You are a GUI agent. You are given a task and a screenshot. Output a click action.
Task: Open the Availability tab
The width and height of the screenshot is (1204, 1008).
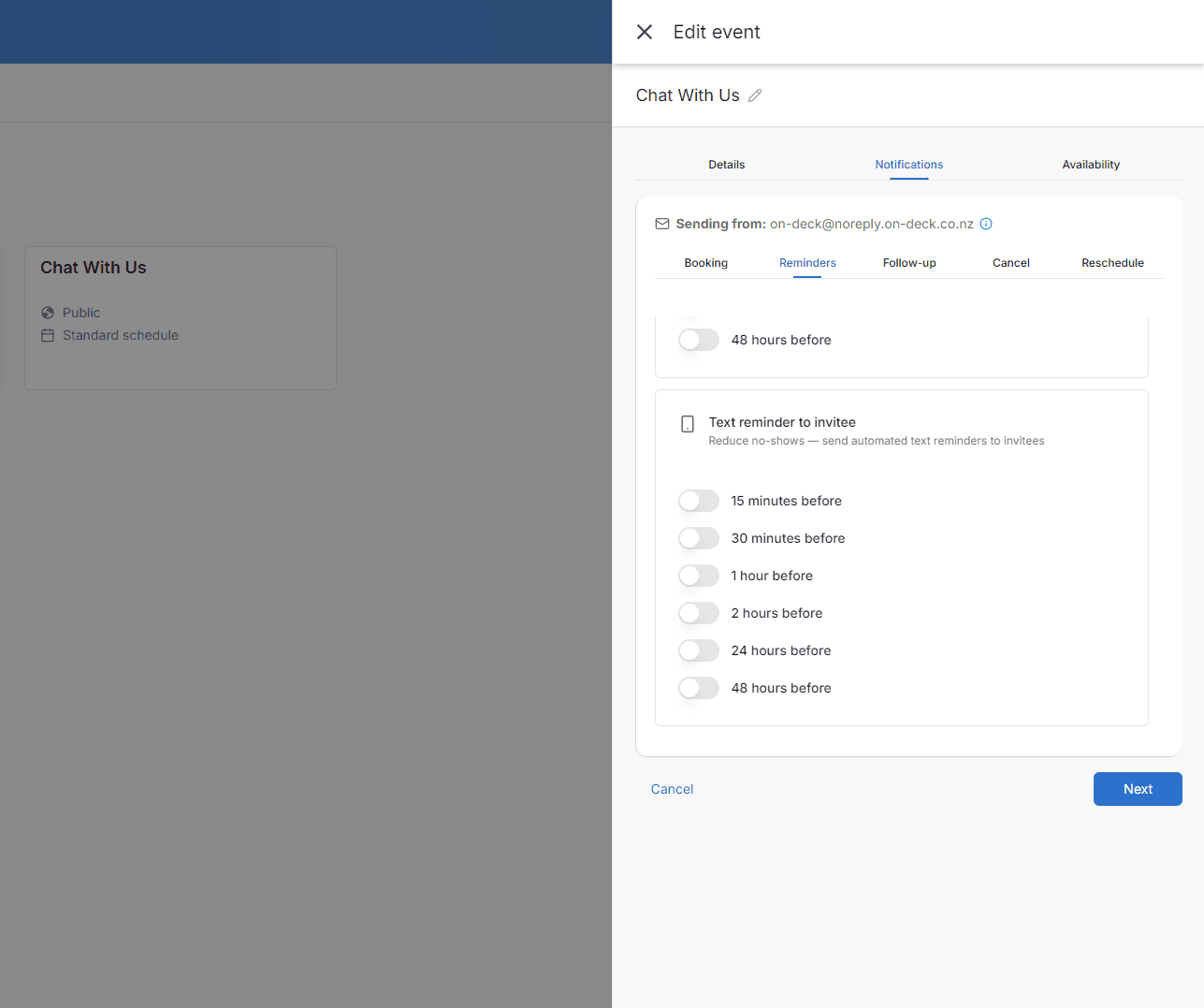pos(1091,164)
